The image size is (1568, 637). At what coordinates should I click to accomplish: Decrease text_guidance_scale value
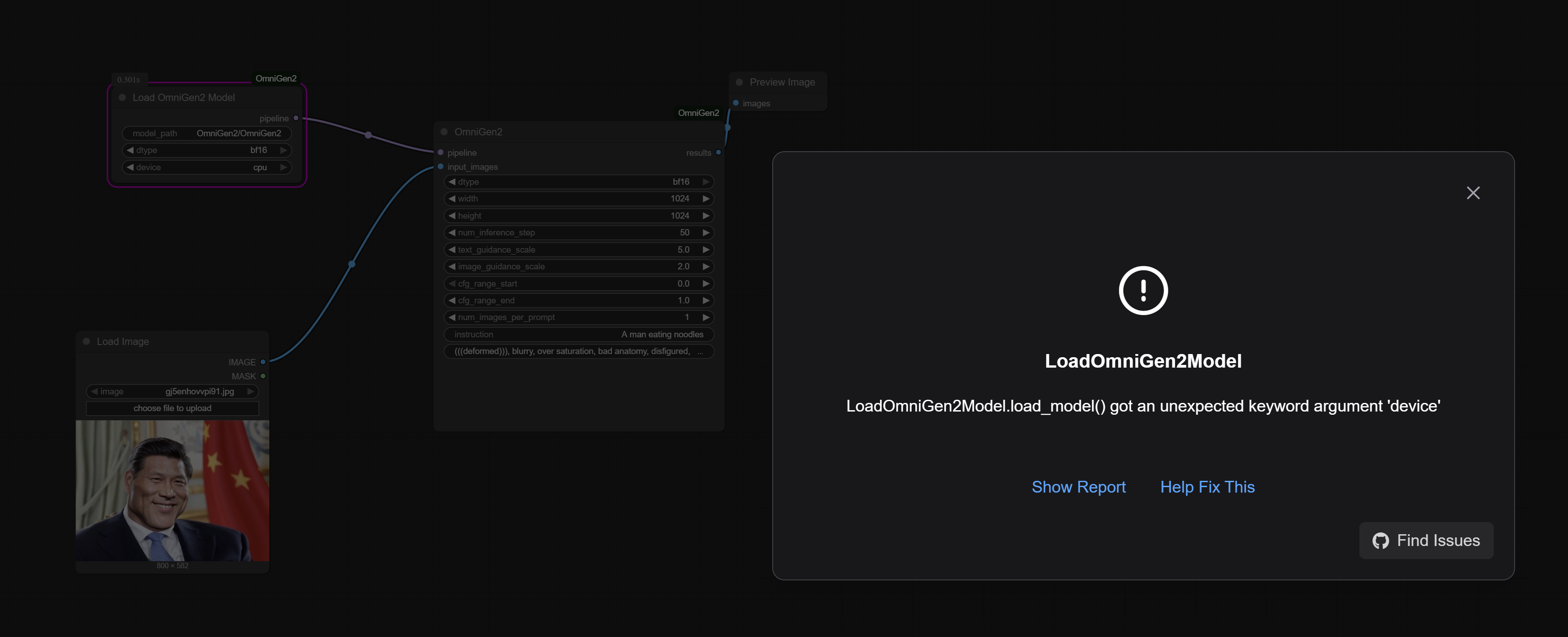pyautogui.click(x=452, y=250)
